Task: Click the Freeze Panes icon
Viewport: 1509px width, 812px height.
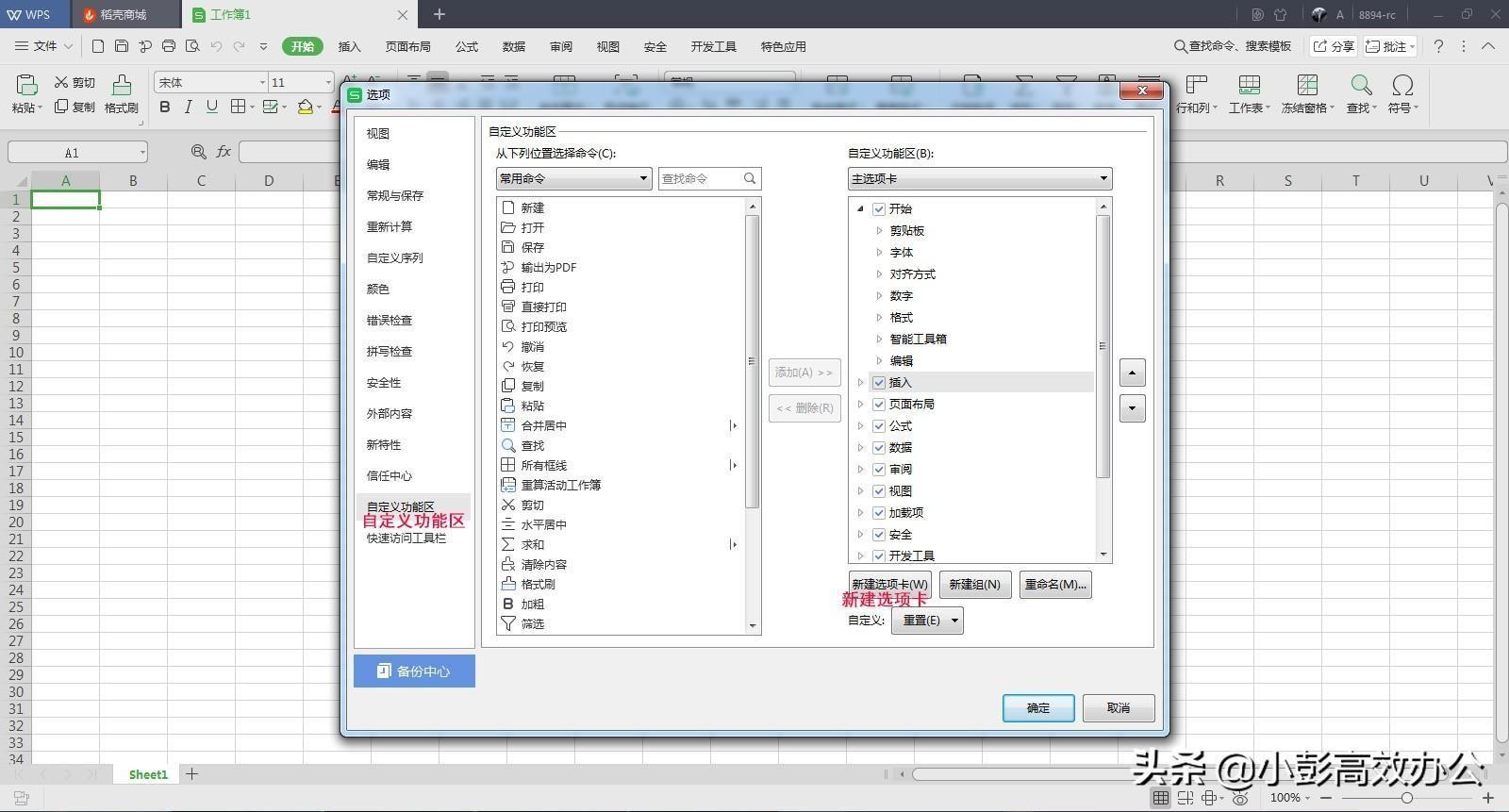Action: [1307, 85]
